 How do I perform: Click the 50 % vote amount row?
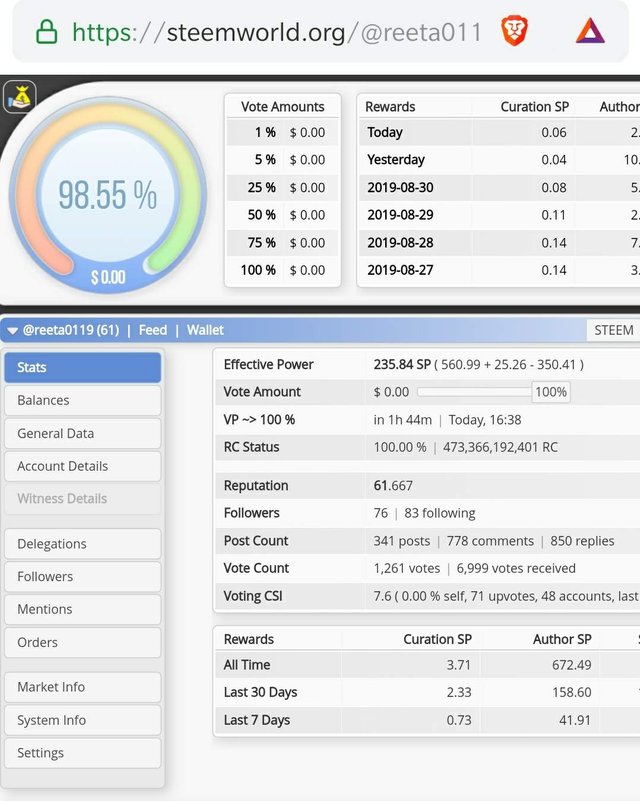pos(282,215)
